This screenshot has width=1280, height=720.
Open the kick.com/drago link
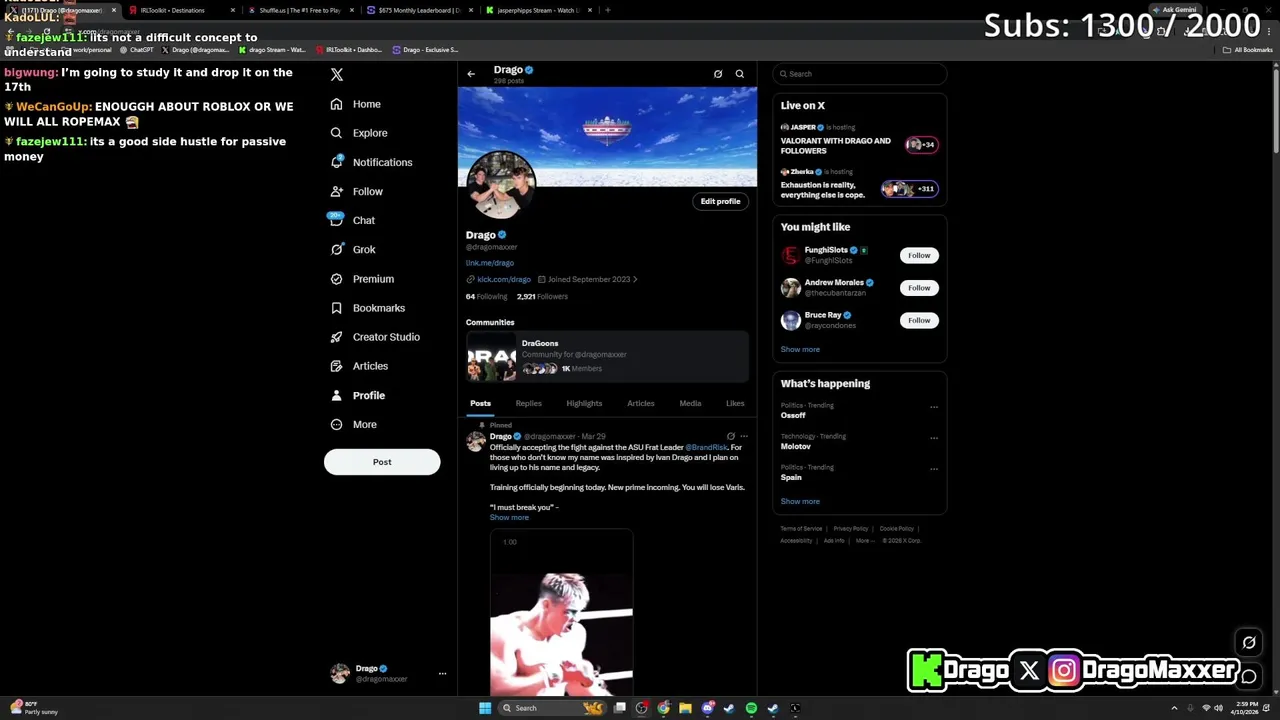pyautogui.click(x=503, y=280)
